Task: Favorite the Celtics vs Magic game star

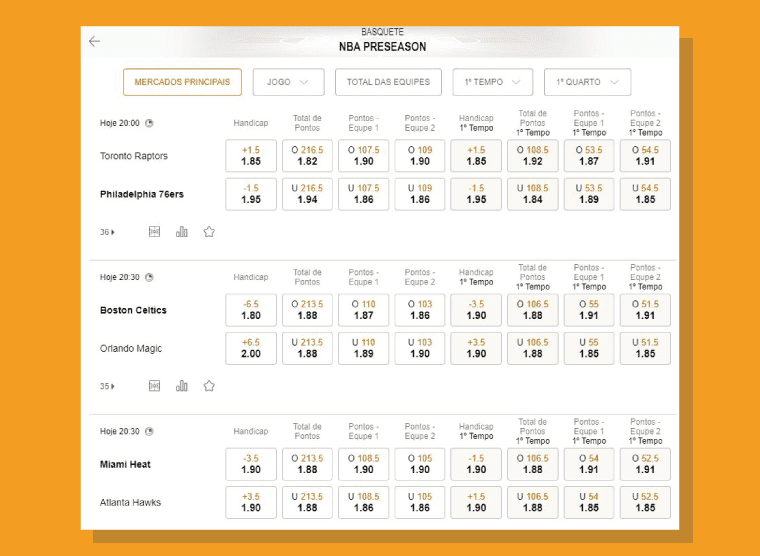Action: pos(209,386)
